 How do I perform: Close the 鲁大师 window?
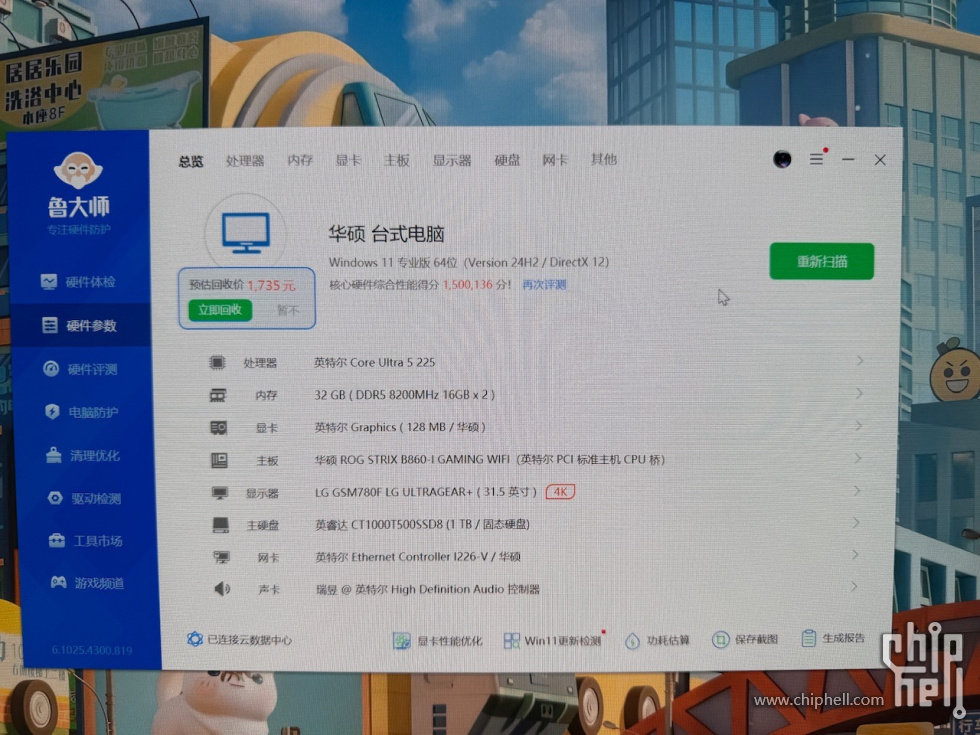880,160
